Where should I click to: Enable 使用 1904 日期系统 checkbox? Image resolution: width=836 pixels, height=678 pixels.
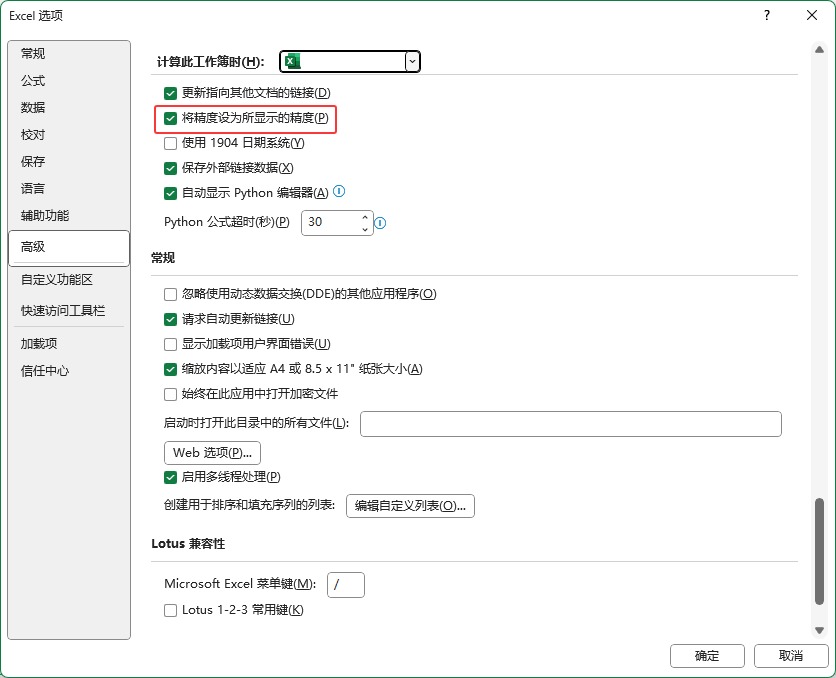coord(170,143)
